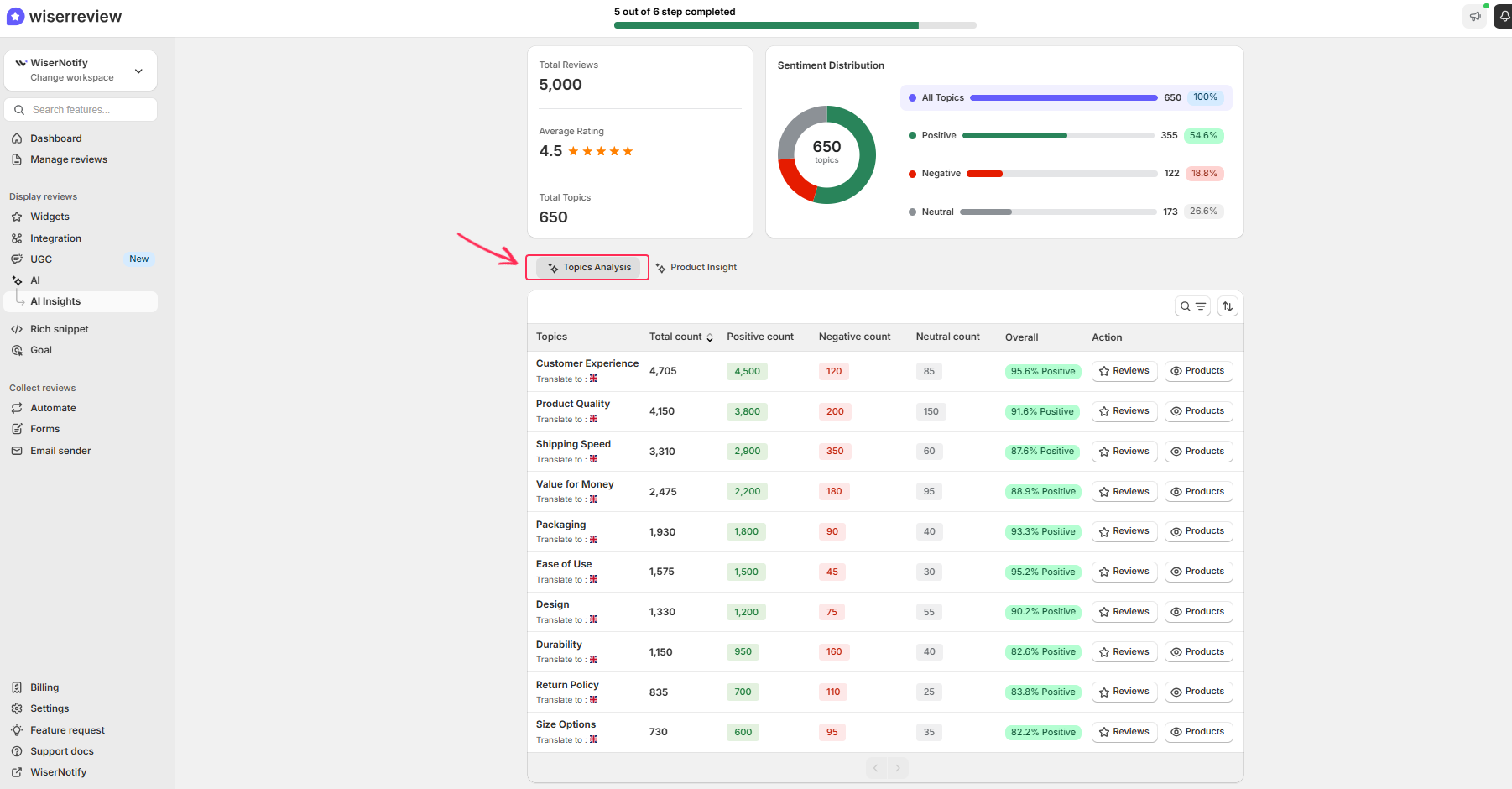This screenshot has width=1512, height=789.
Task: Expand the AI section in sidebar
Action: [35, 280]
